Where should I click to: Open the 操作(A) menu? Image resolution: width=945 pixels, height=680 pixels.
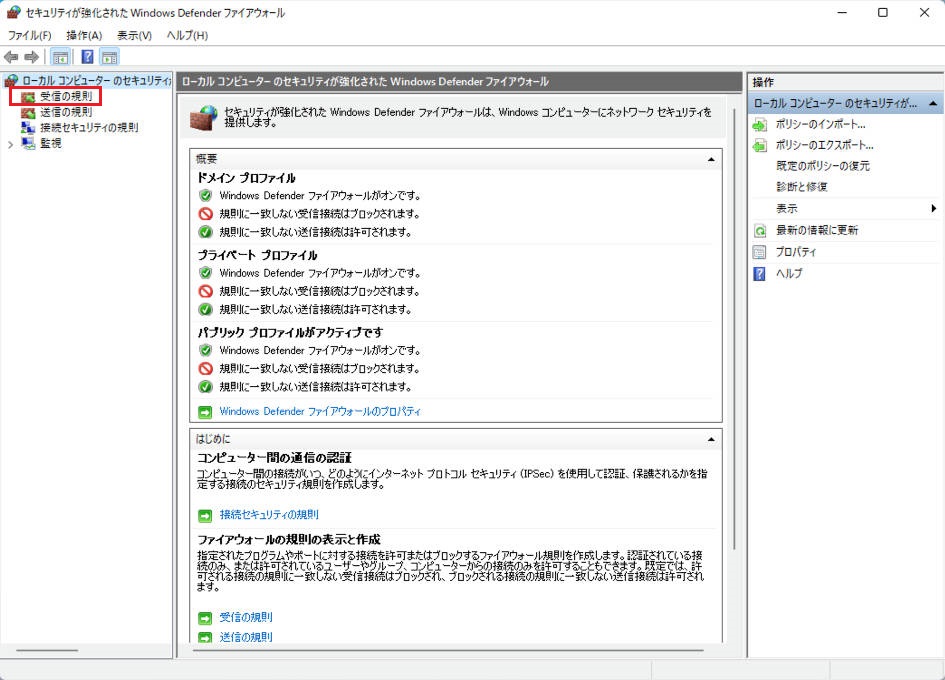point(84,35)
